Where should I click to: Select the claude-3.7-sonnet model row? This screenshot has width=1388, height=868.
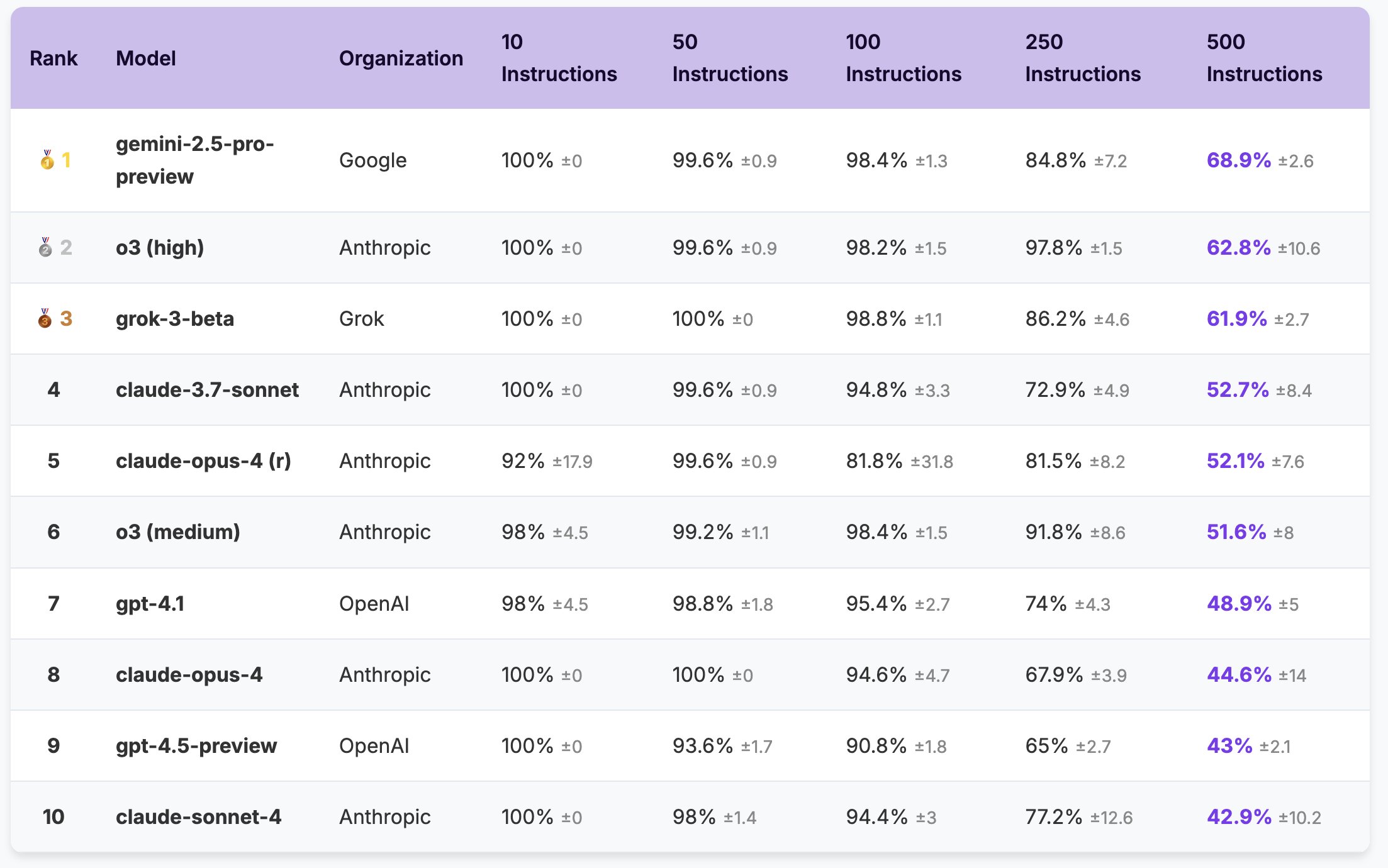(207, 389)
